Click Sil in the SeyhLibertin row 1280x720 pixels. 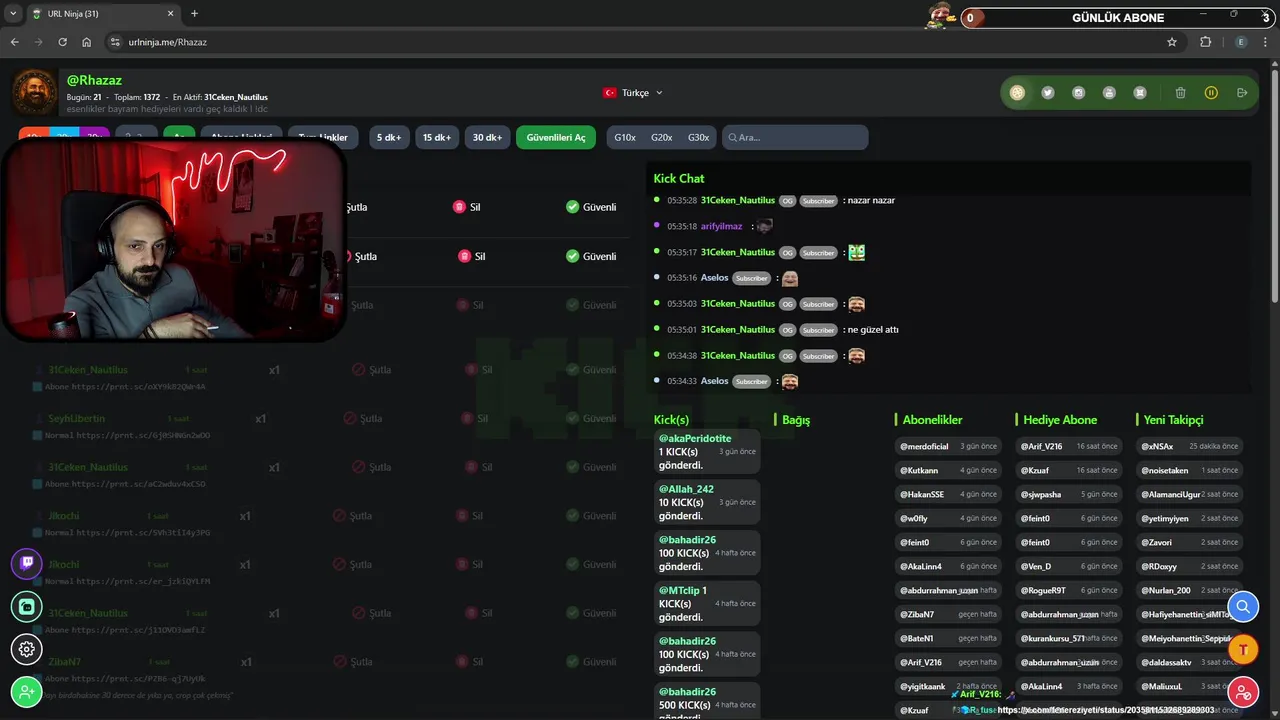473,418
